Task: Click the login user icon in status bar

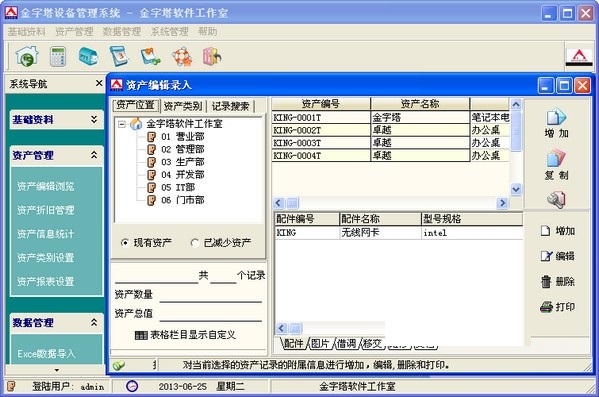Action: click(11, 386)
